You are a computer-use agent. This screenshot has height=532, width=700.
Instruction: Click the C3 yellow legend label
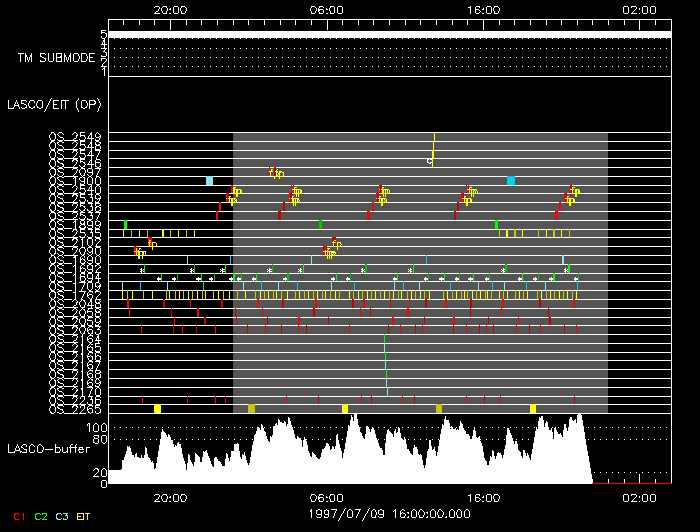pos(65,516)
